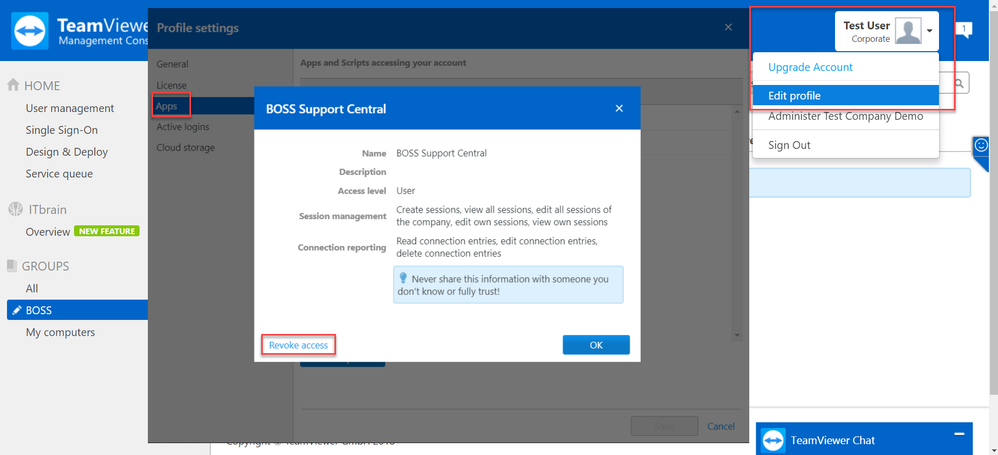Click the 'BOSS Support Central' name value
The height and width of the screenshot is (455, 998).
point(441,153)
